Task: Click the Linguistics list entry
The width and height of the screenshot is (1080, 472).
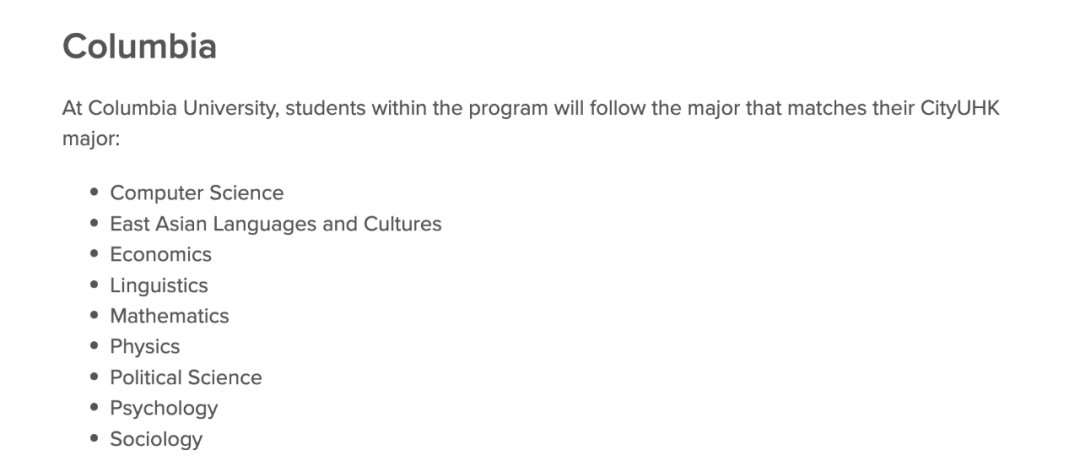Action: (158, 285)
